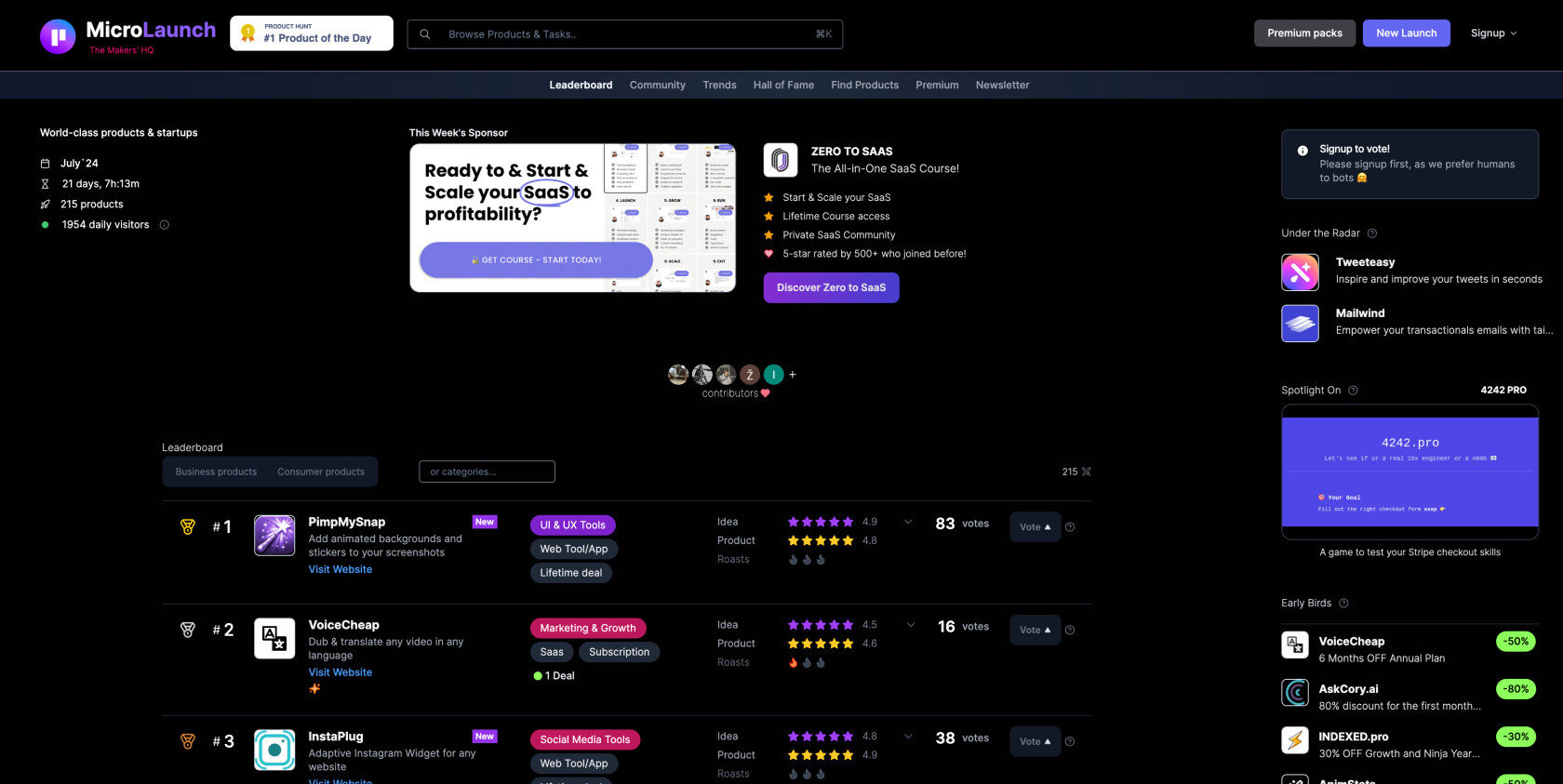This screenshot has width=1563, height=784.
Task: Click the help icon beside PimpMySnap's Vote
Action: coord(1070,527)
